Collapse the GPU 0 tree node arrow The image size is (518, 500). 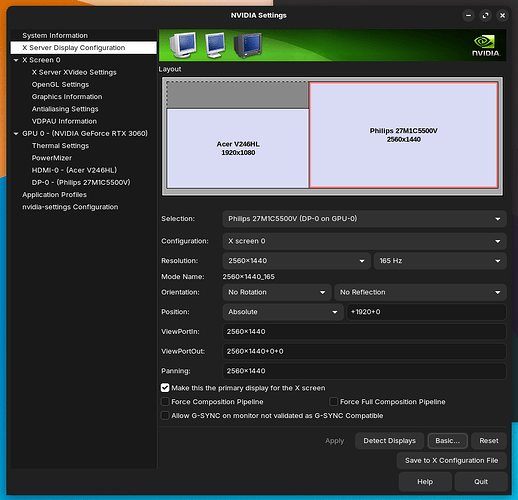pos(16,133)
